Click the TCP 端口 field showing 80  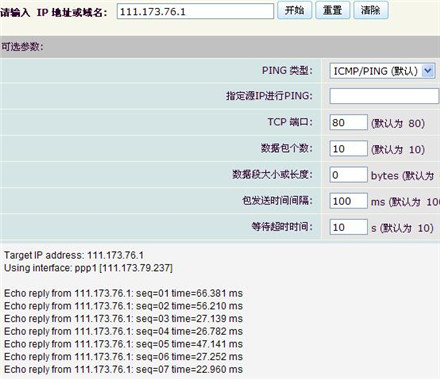(x=348, y=122)
